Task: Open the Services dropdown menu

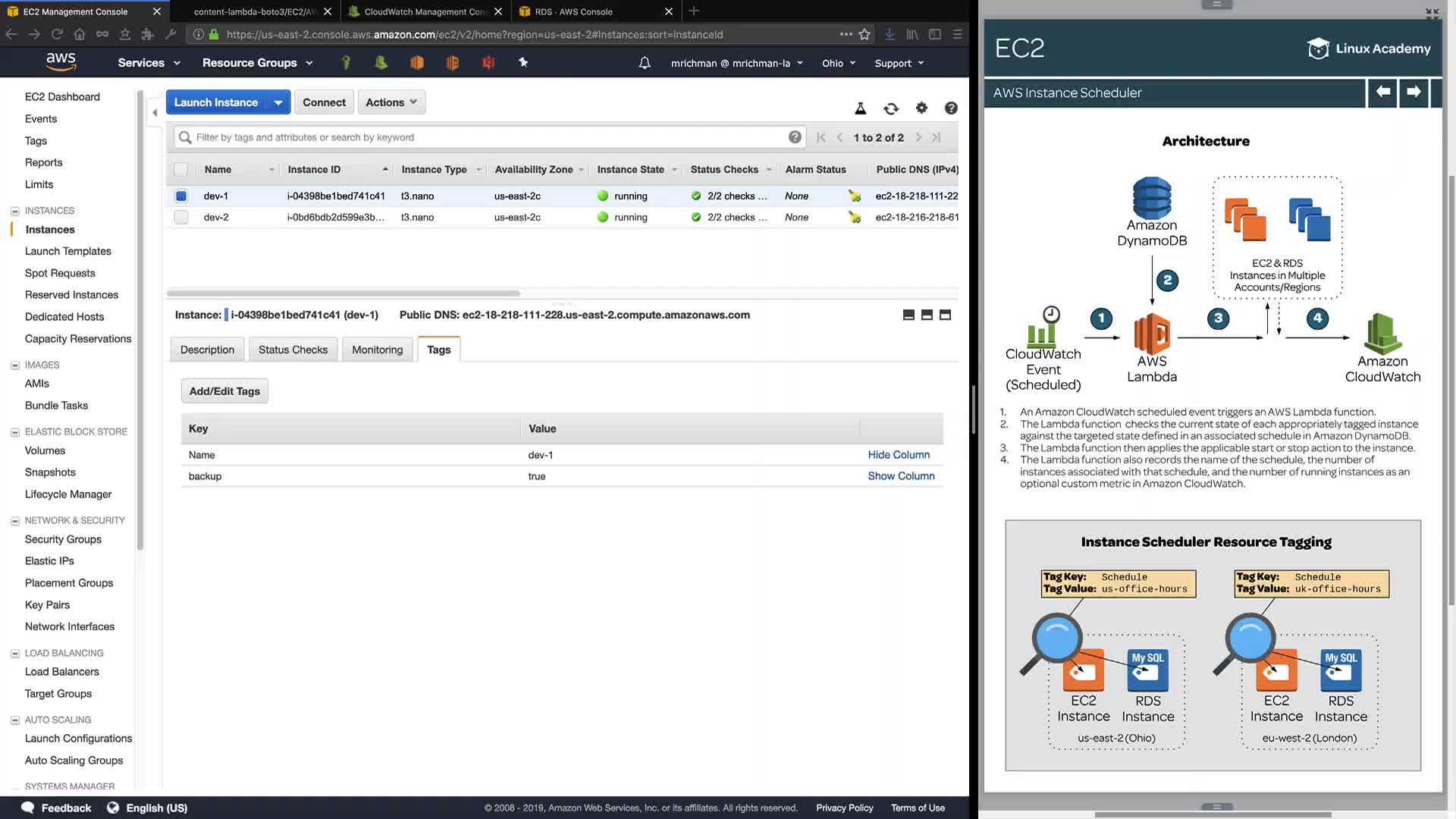Action: click(x=149, y=63)
